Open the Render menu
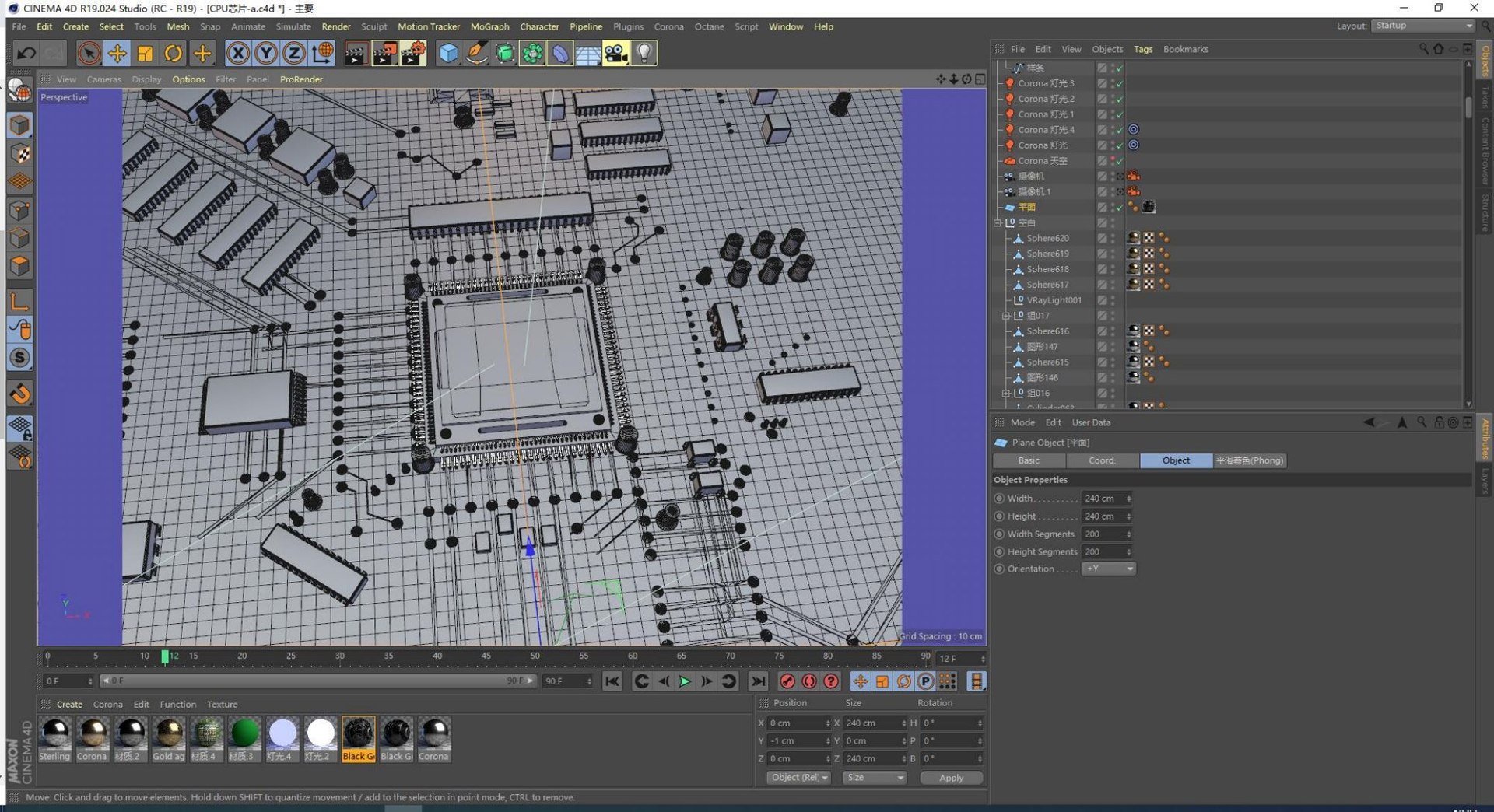1494x812 pixels. pos(336,26)
